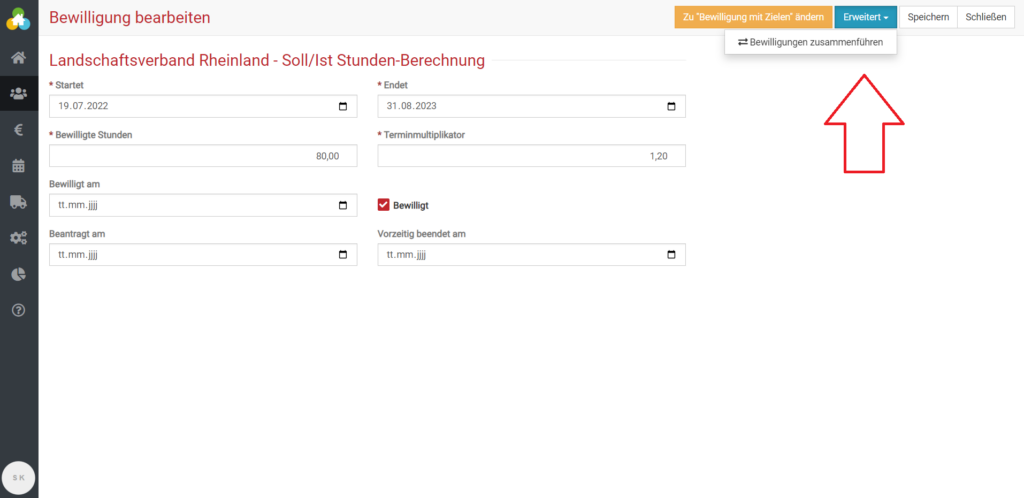Click the Schließen button
Image resolution: width=1024 pixels, height=498 pixels.
(x=986, y=17)
